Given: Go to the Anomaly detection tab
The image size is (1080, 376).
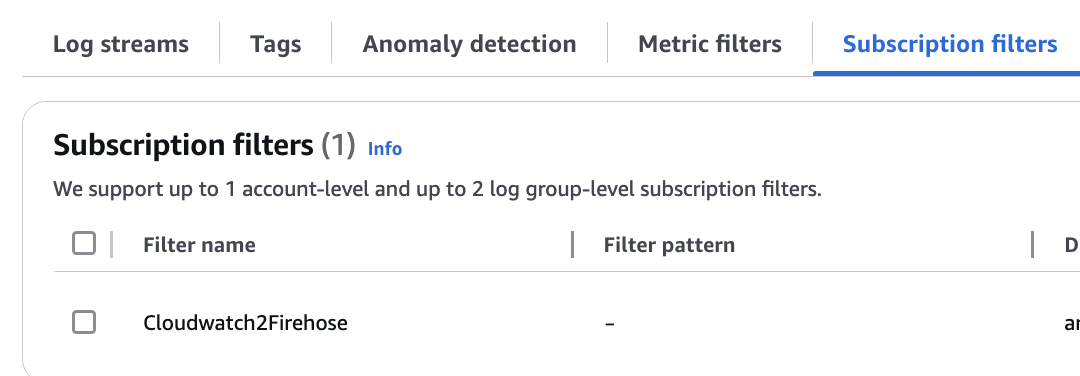Looking at the screenshot, I should (469, 44).
